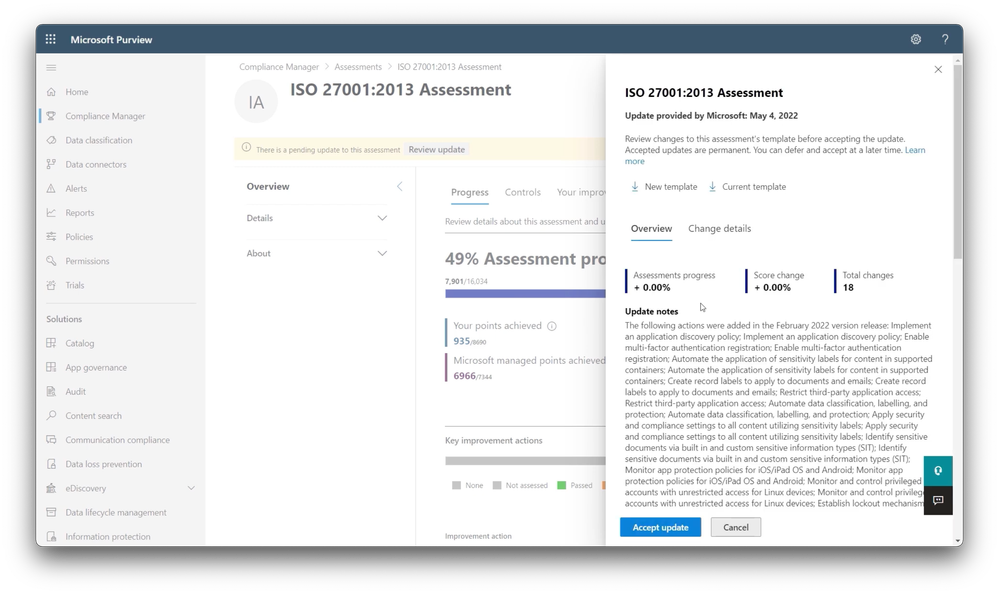Click the Key improvement actions gray bar
Viewport: 999px width, 594px height.
click(x=525, y=461)
